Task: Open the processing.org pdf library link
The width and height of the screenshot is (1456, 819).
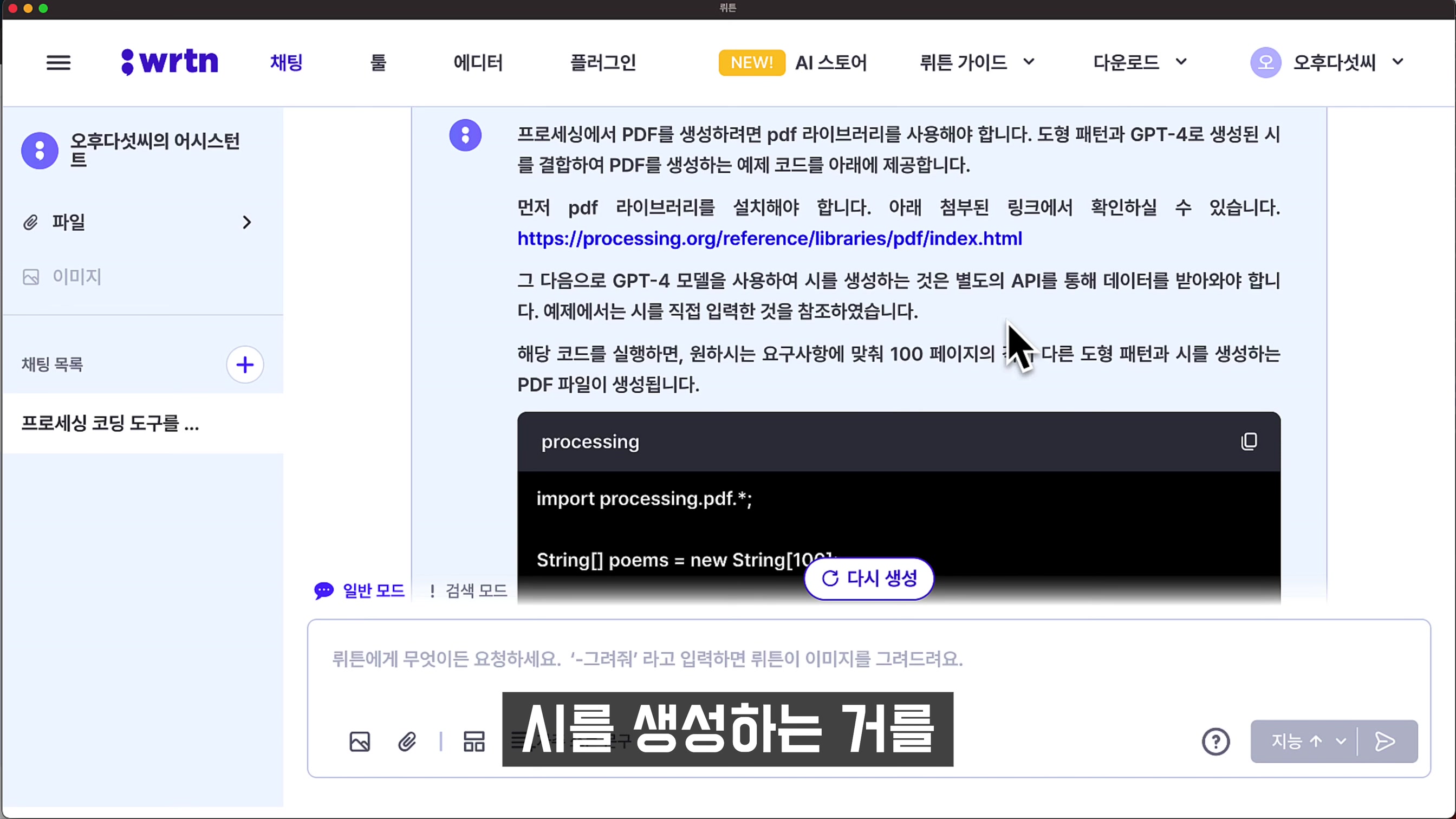Action: (770, 238)
